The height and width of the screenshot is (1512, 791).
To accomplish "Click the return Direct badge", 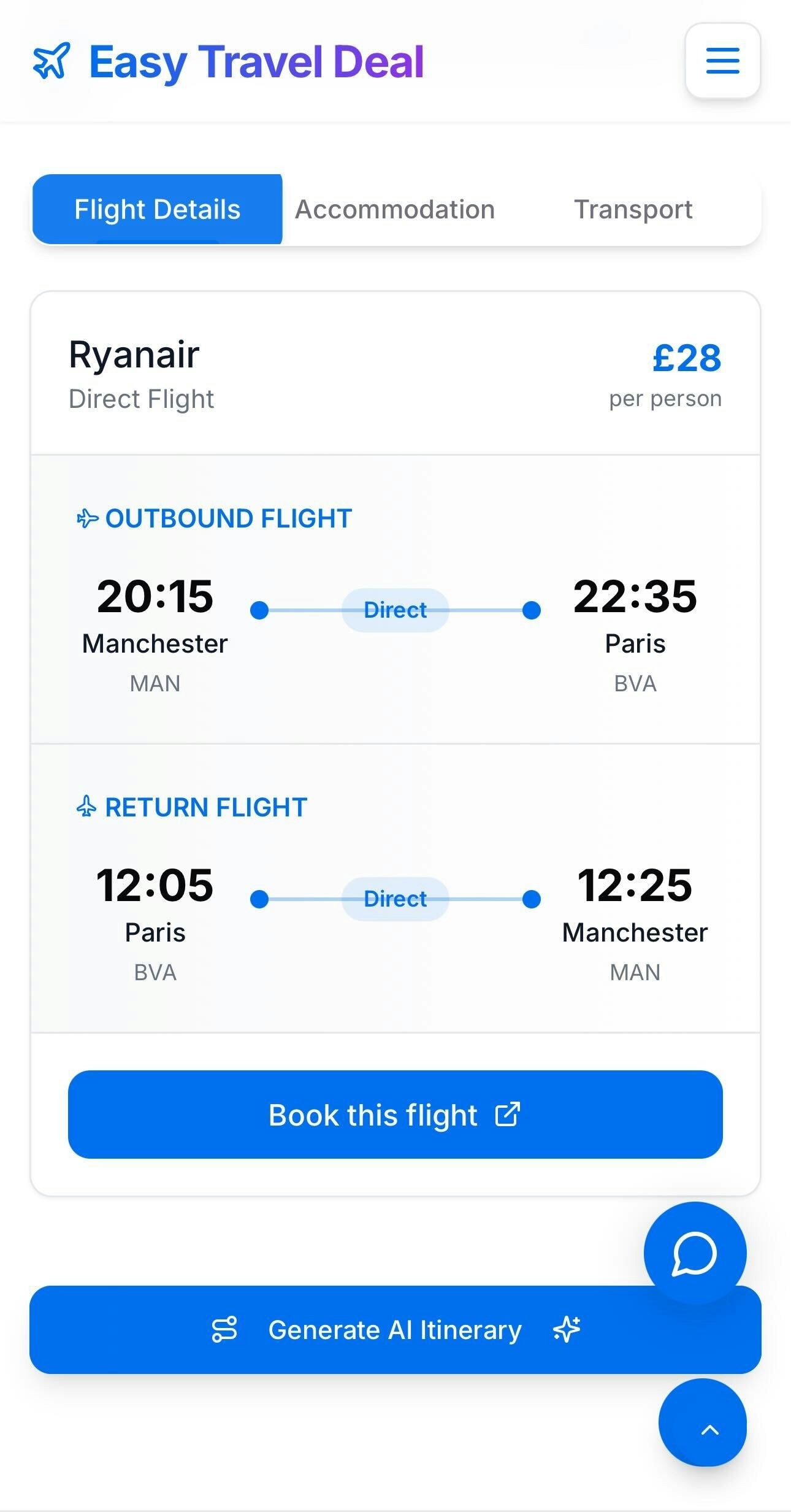I will tap(395, 899).
